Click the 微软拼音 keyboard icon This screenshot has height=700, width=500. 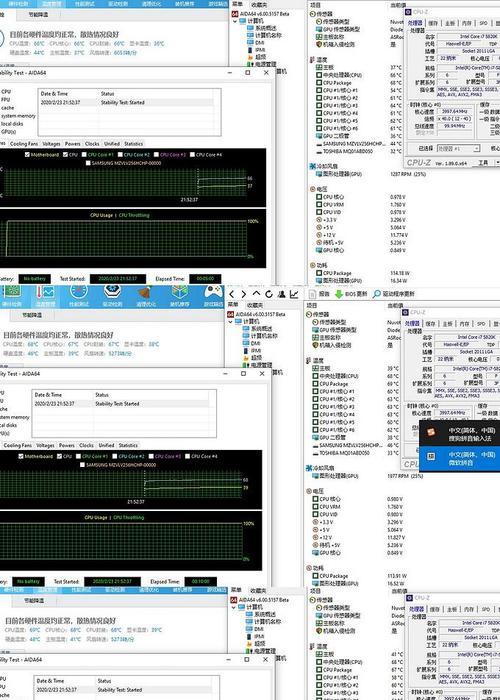click(431, 457)
